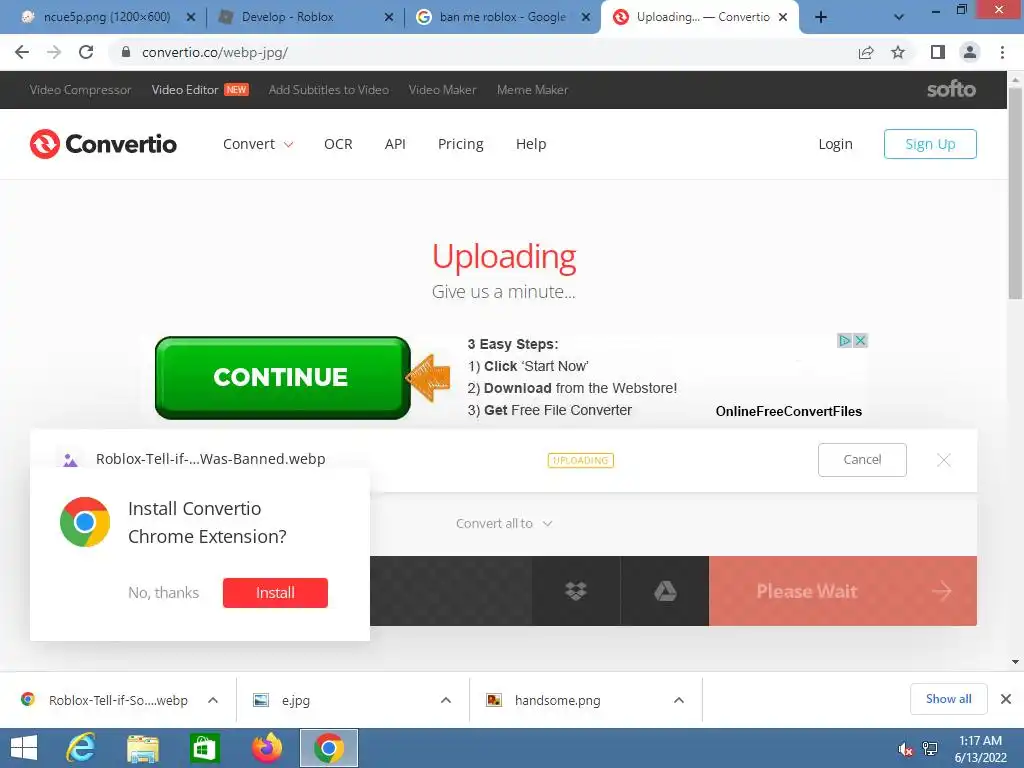This screenshot has height=768, width=1024.
Task: Close the Uploading Convertio tab
Action: [x=783, y=17]
